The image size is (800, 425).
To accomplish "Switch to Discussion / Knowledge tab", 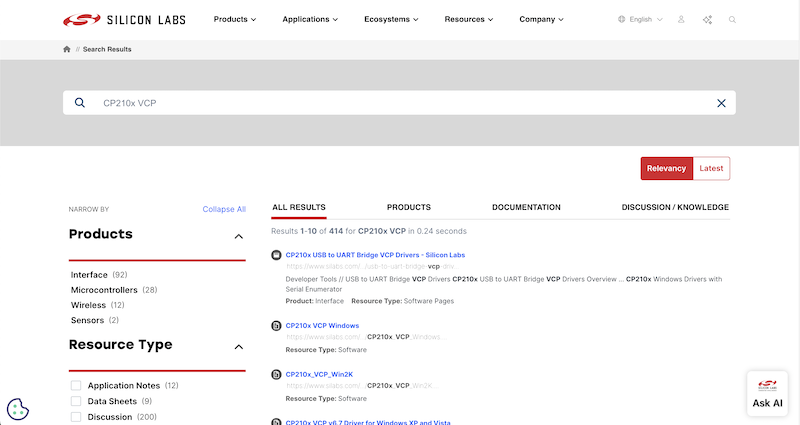I will 675,207.
